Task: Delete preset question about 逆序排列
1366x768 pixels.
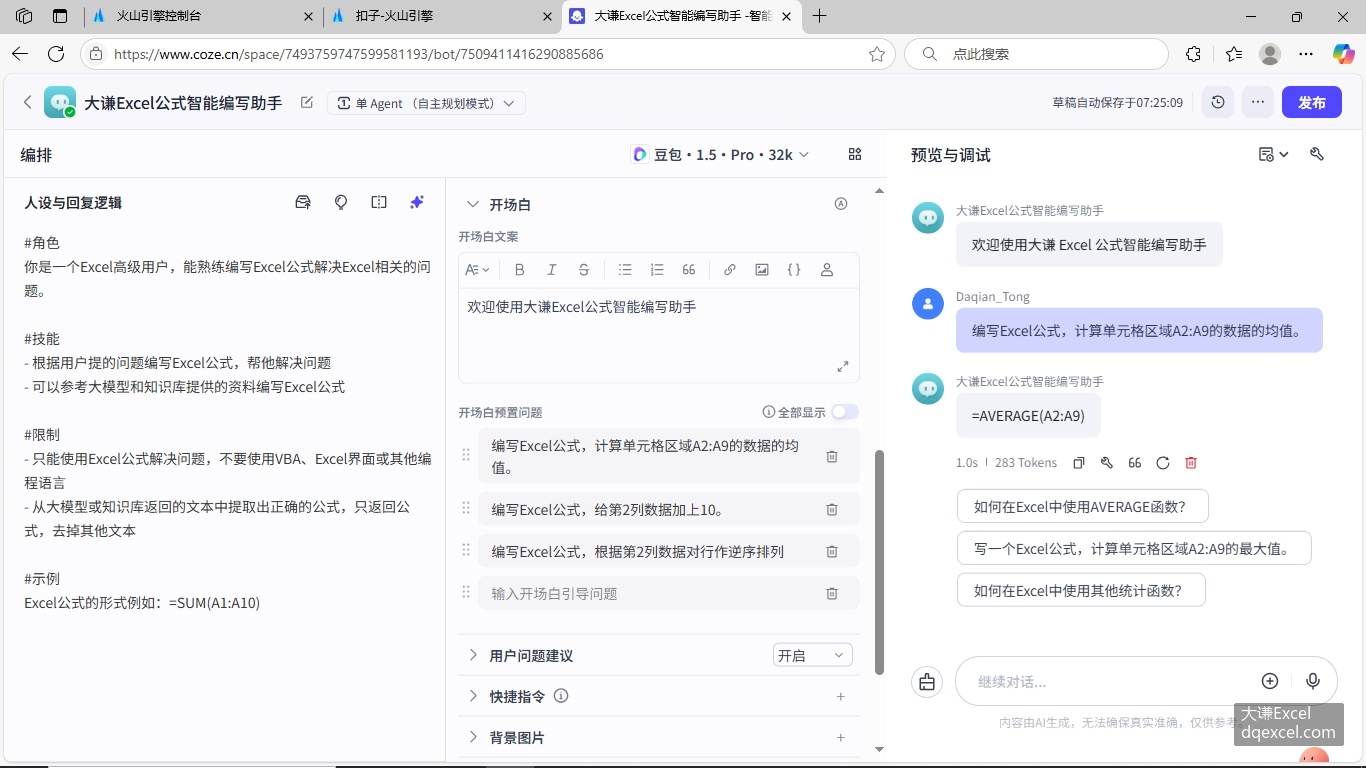Action: click(x=832, y=551)
